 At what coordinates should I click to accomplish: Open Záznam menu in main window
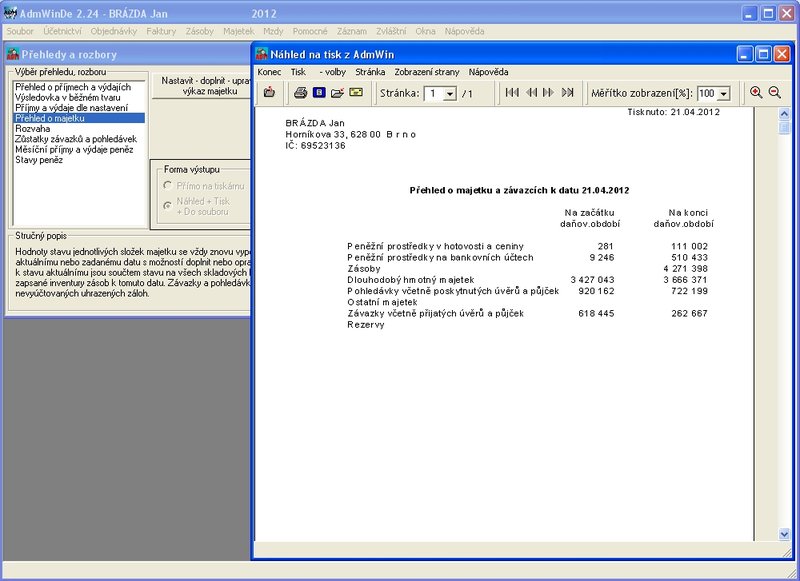[352, 31]
